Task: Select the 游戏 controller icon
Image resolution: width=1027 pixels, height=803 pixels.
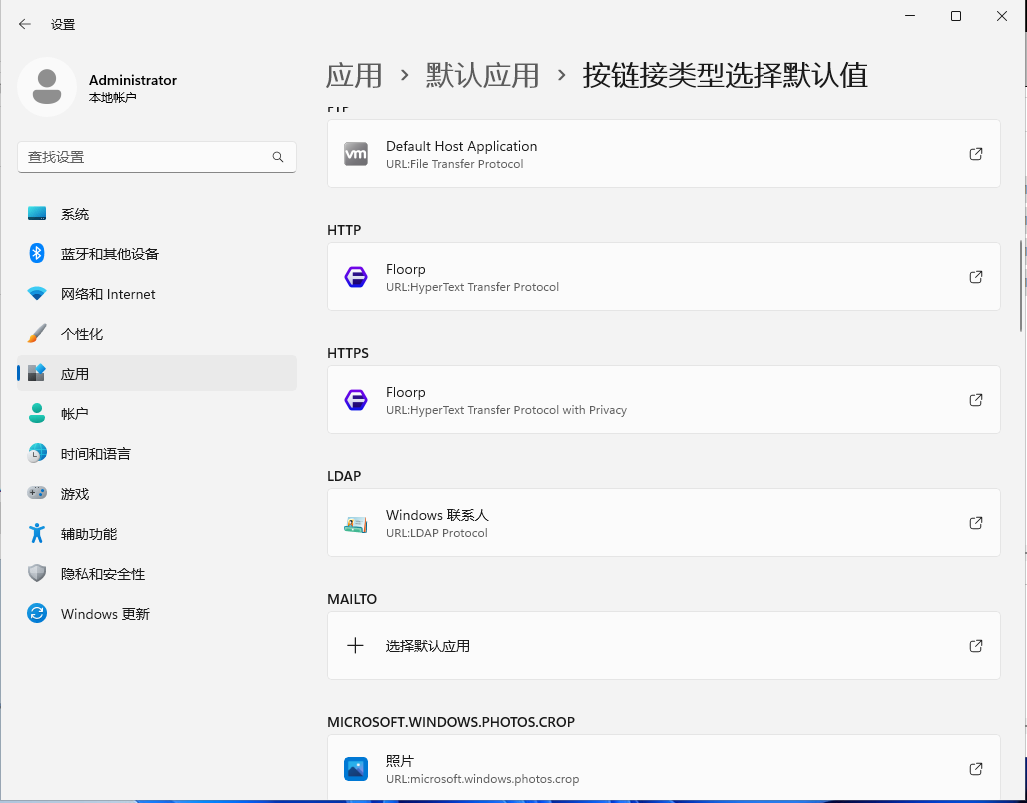Action: click(x=36, y=493)
